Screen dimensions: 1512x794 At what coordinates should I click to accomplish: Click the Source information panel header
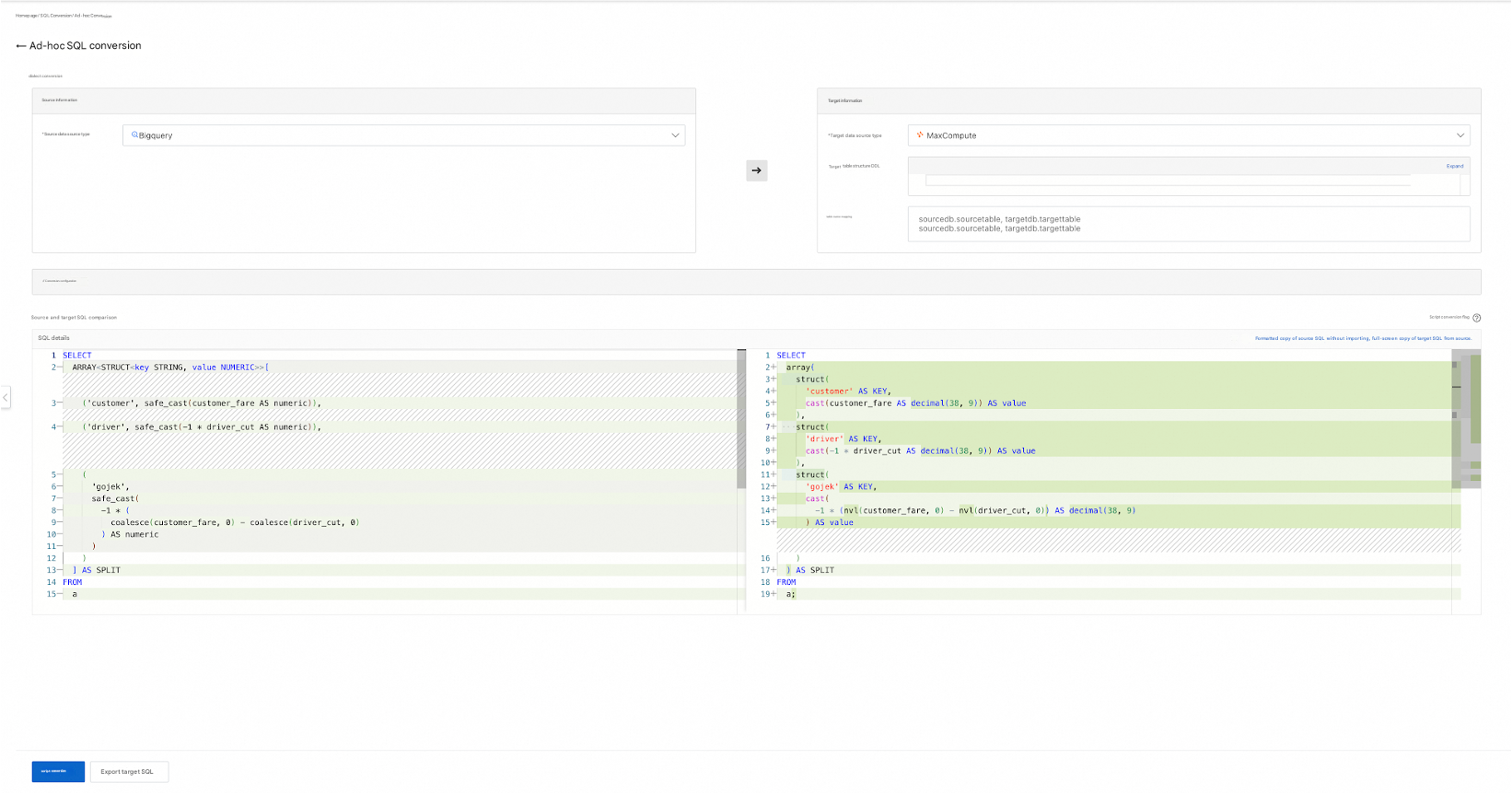pos(364,100)
